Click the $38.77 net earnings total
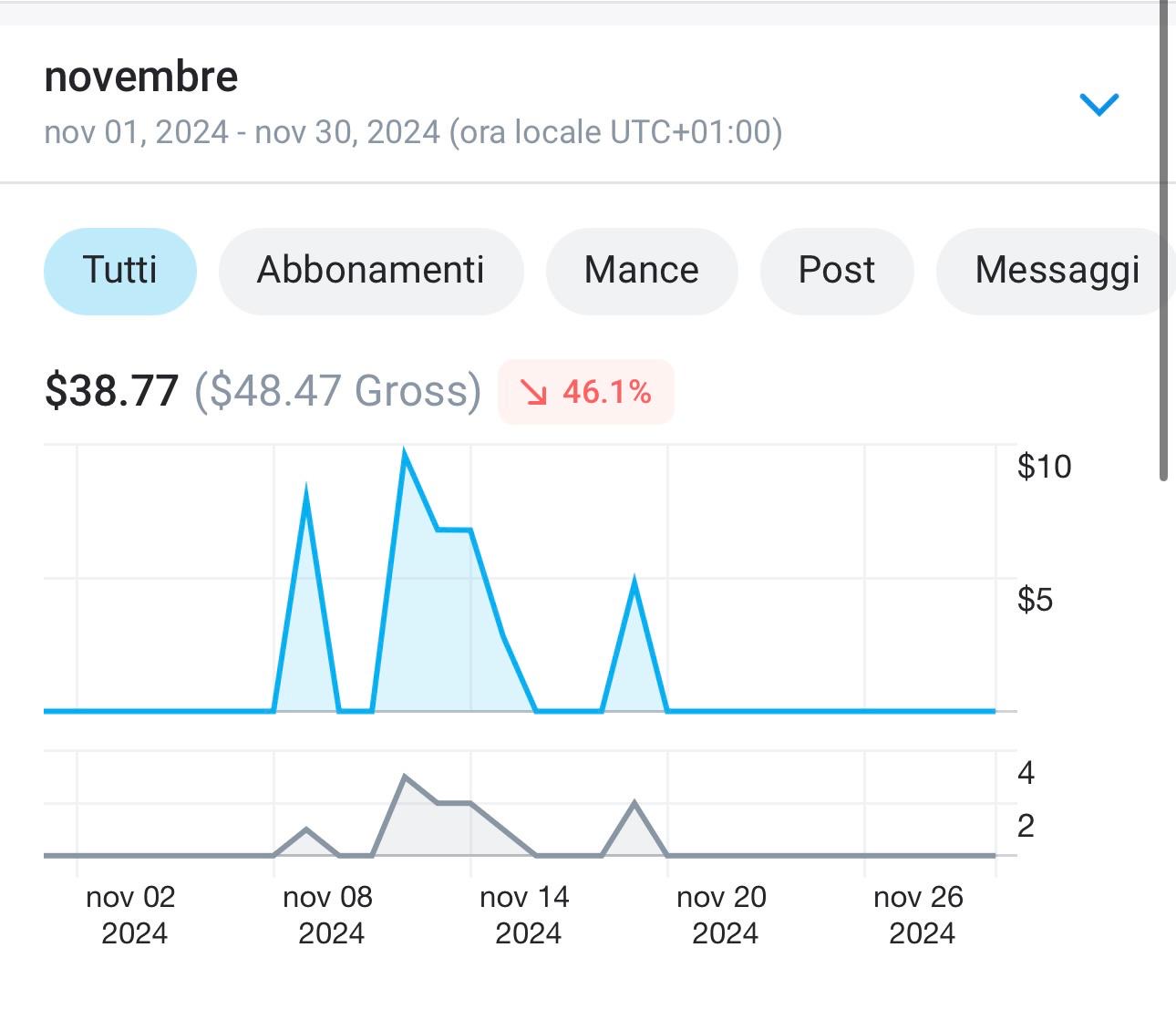The height and width of the screenshot is (1030, 1176). pos(111,391)
